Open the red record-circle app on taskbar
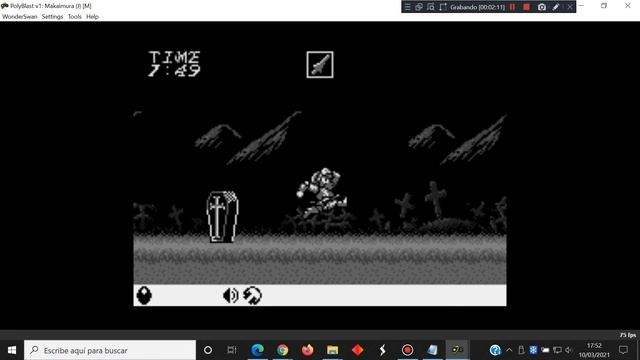 click(407, 350)
